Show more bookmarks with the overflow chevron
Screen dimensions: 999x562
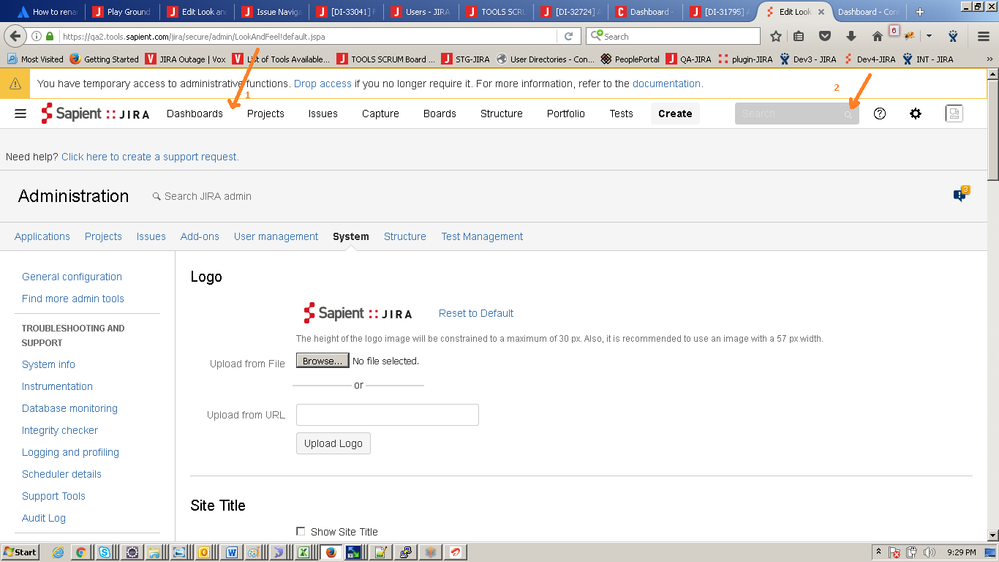[x=989, y=59]
